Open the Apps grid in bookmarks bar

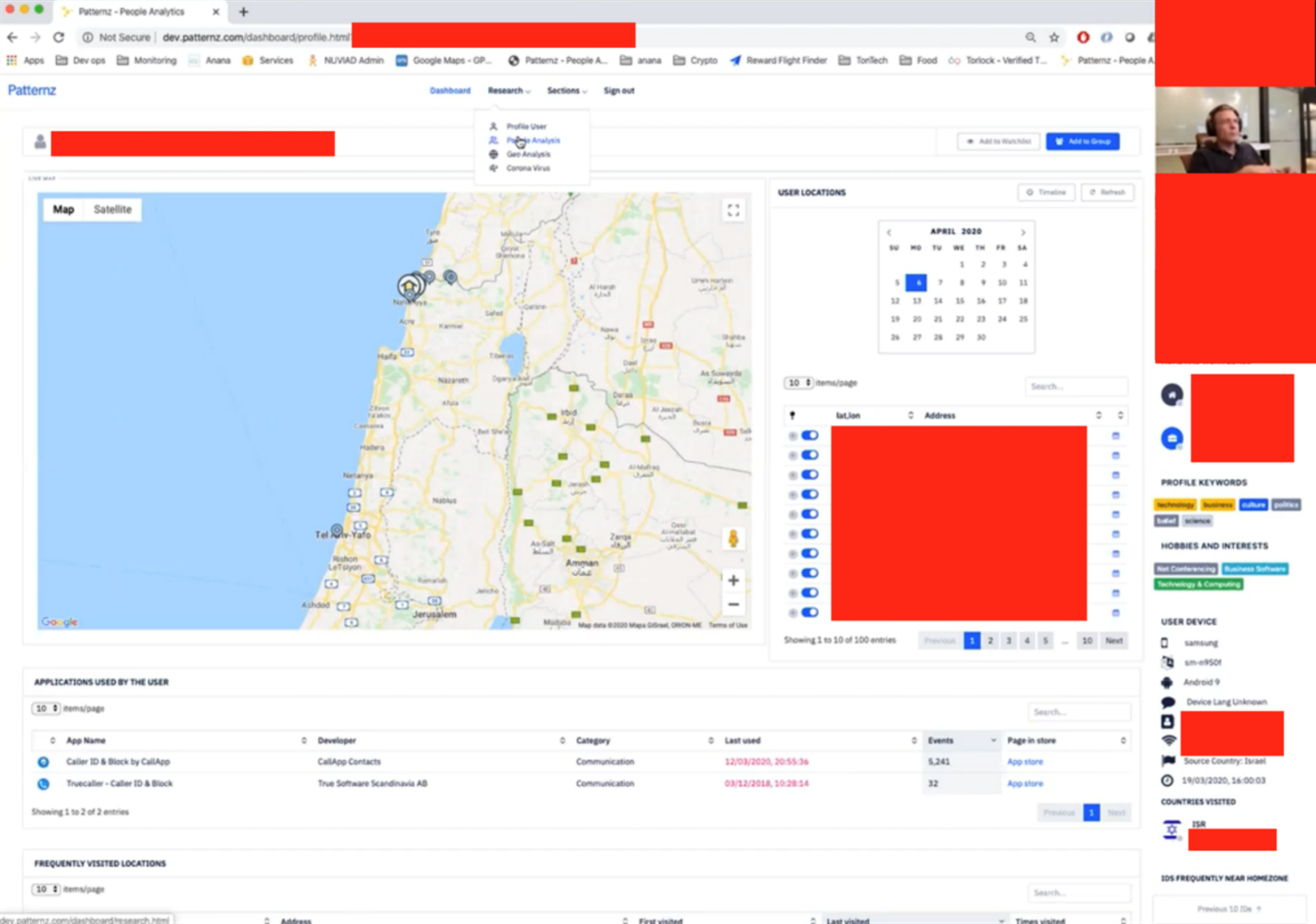pos(26,61)
